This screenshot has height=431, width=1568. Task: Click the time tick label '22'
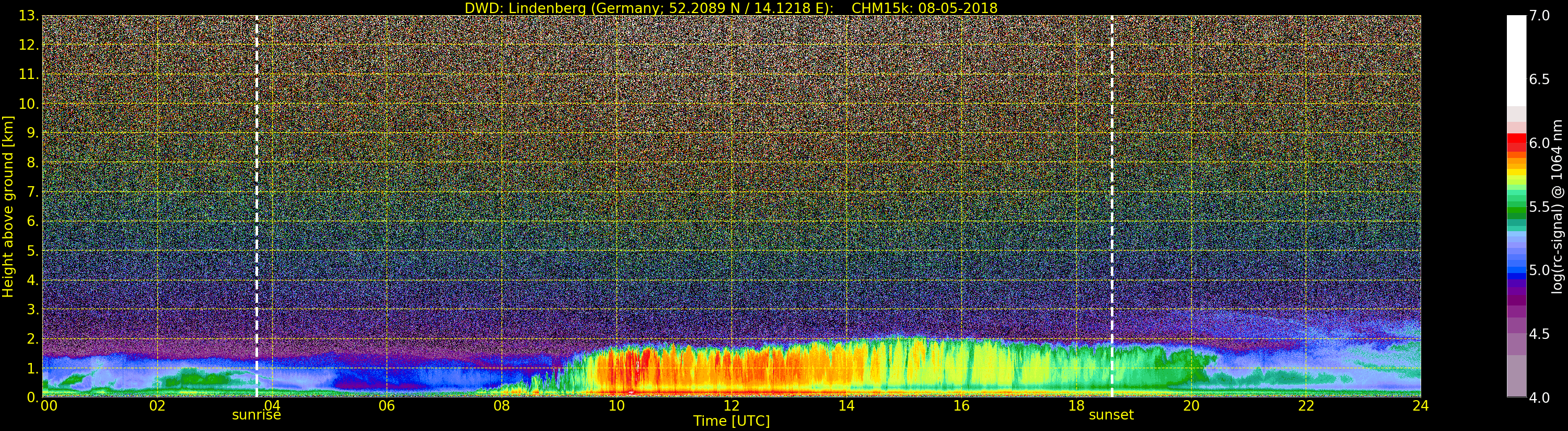coord(1306,405)
